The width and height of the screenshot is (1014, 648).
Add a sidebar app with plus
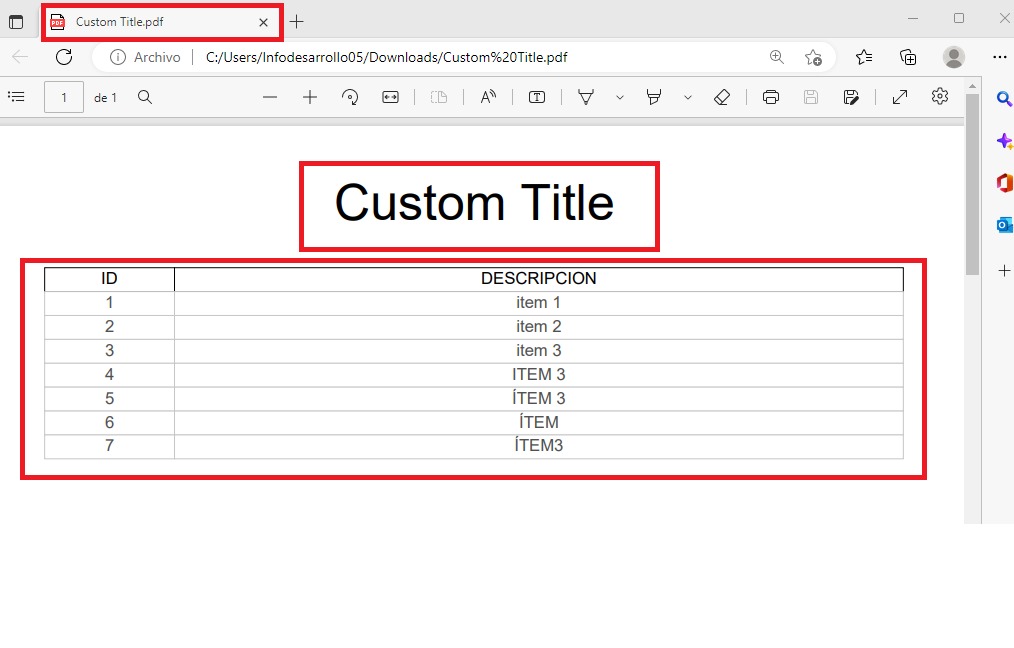1004,270
